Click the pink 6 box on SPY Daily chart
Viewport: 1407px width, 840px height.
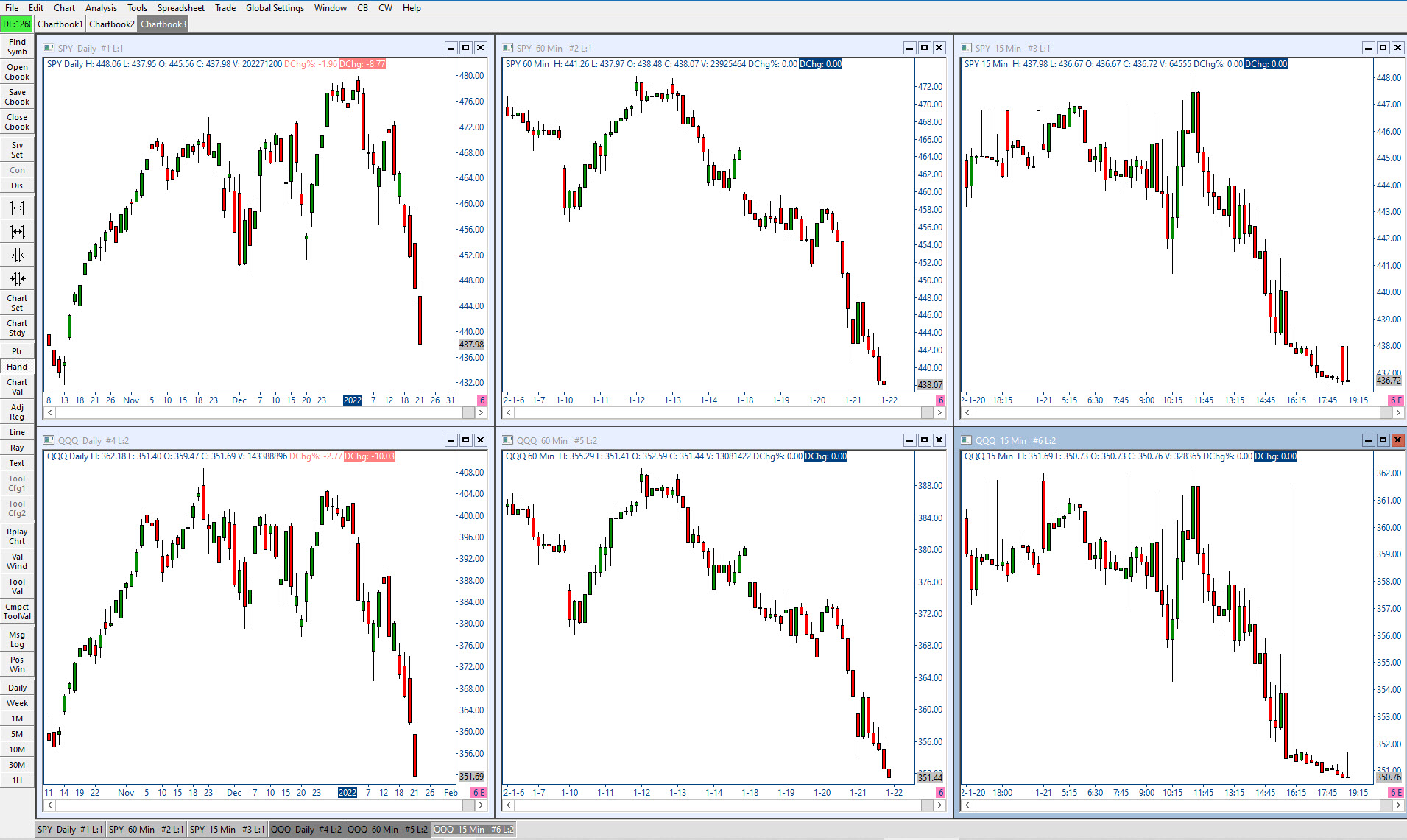(x=482, y=400)
